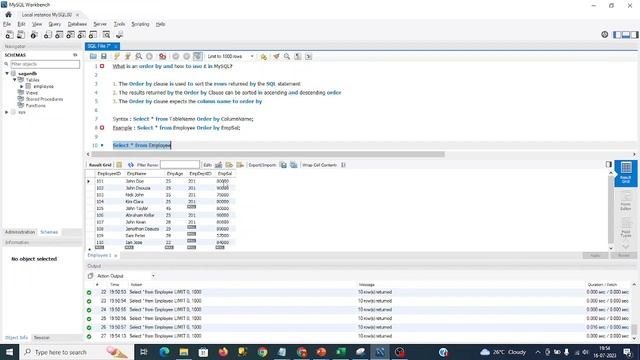Open the File menu
The image size is (640, 360).
point(7,24)
